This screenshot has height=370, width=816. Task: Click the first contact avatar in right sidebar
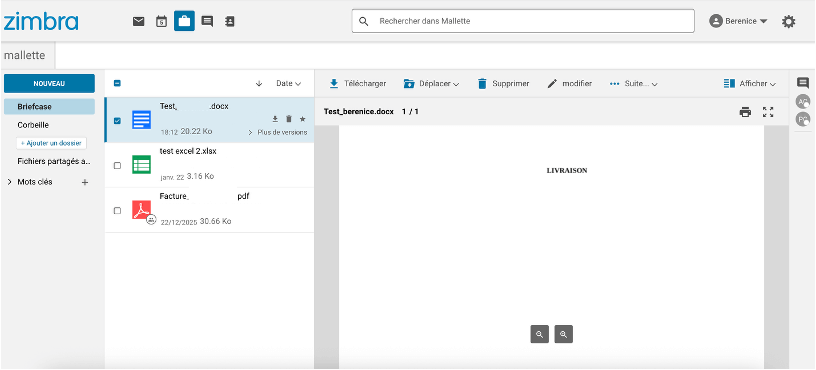tap(803, 101)
